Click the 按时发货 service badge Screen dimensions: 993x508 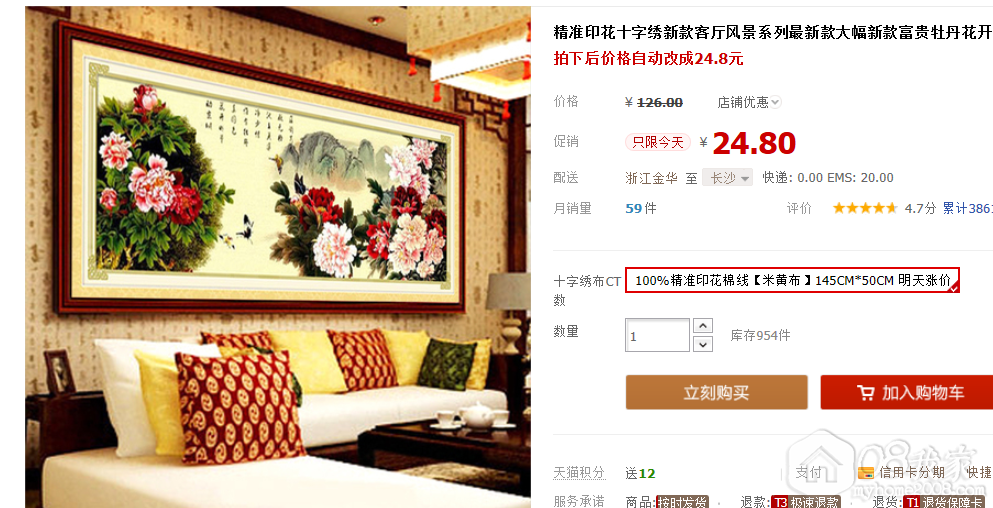[x=682, y=502]
